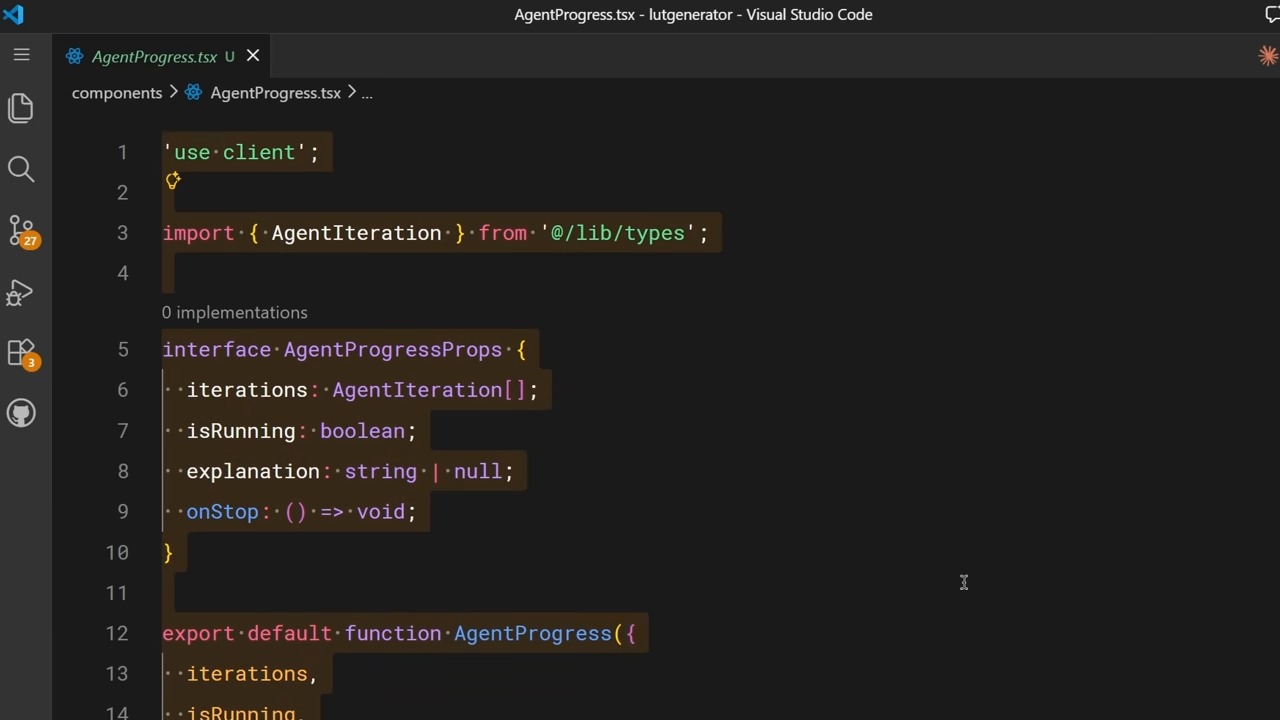Click the Claude asterisk icon in the editor toolbar
1280x720 pixels.
click(x=1267, y=56)
